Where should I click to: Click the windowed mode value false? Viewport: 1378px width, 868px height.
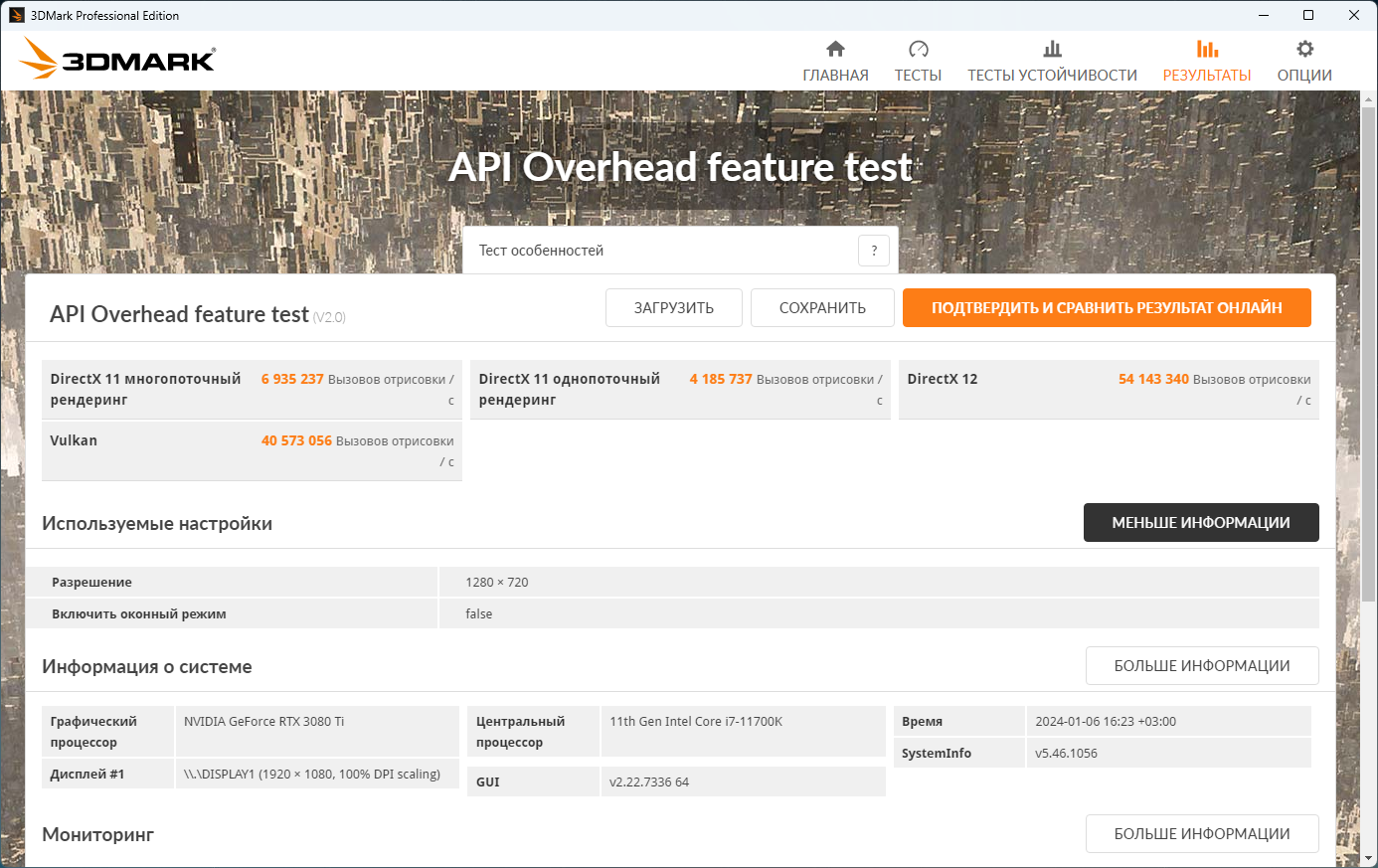click(479, 614)
